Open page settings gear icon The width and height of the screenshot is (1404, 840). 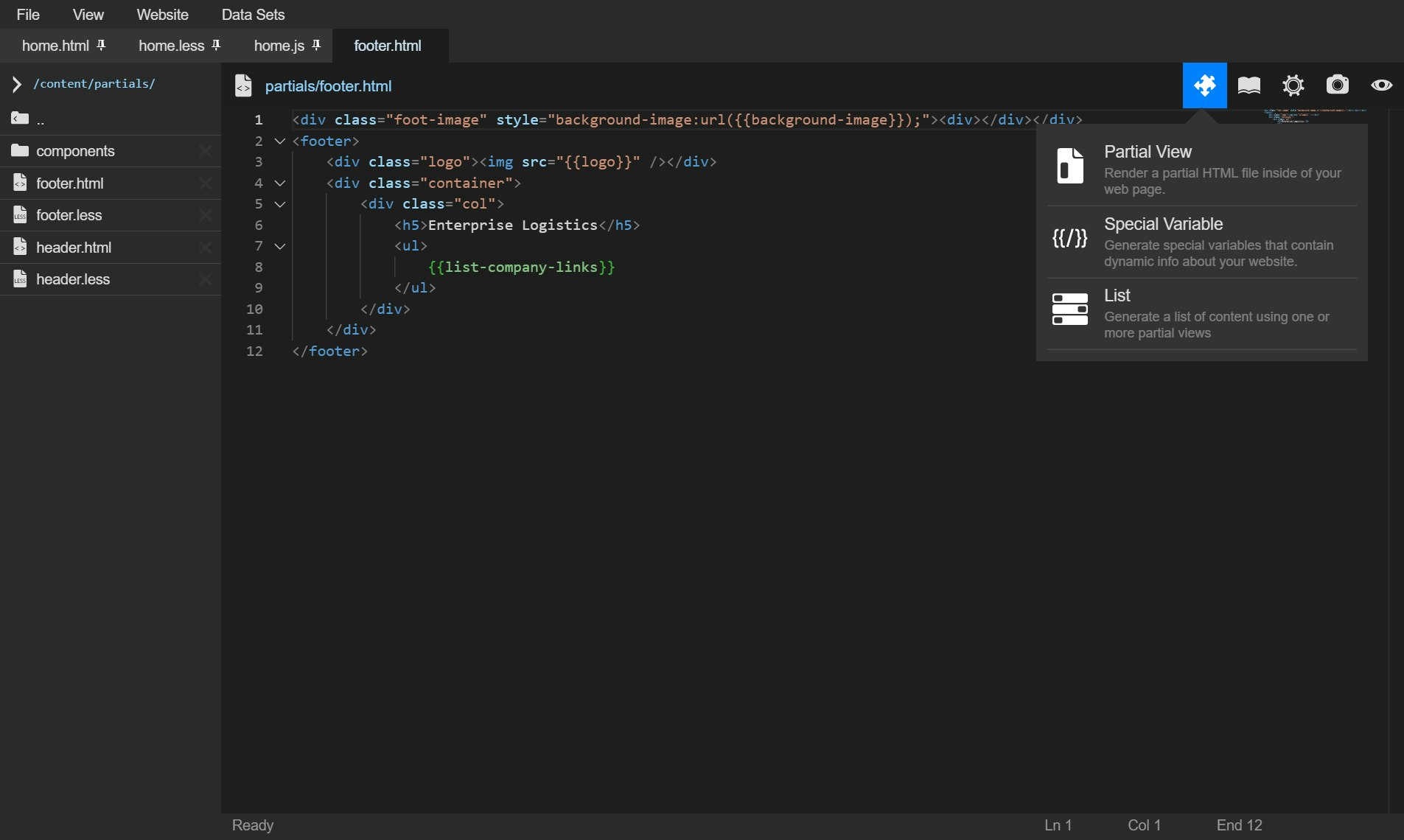pos(1293,85)
